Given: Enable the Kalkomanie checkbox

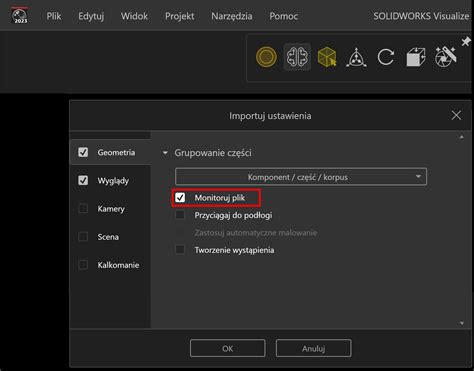Looking at the screenshot, I should (x=83, y=265).
